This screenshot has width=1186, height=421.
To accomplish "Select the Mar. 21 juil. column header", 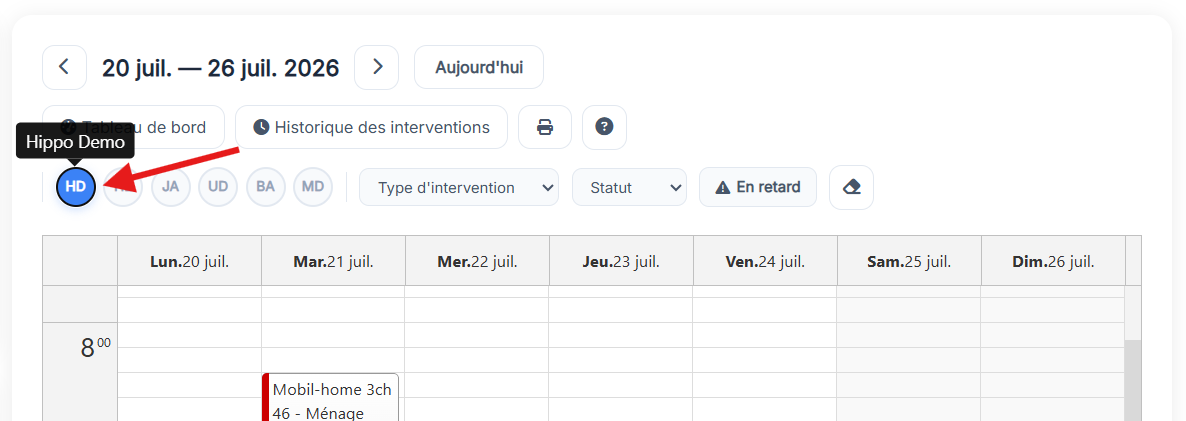I will pyautogui.click(x=334, y=262).
